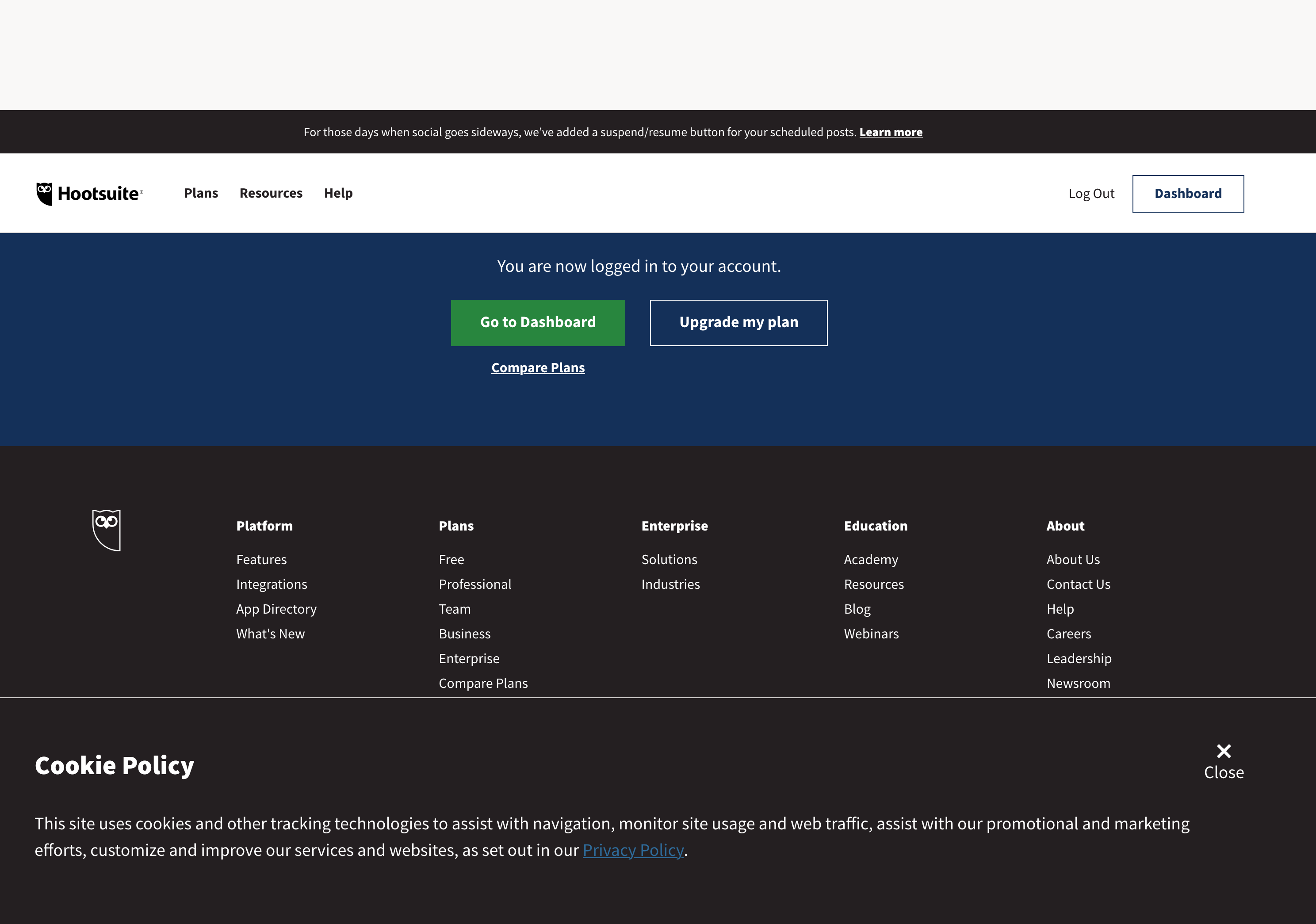Click Log Out in the header
Screen dimensions: 1316x924
click(1091, 194)
